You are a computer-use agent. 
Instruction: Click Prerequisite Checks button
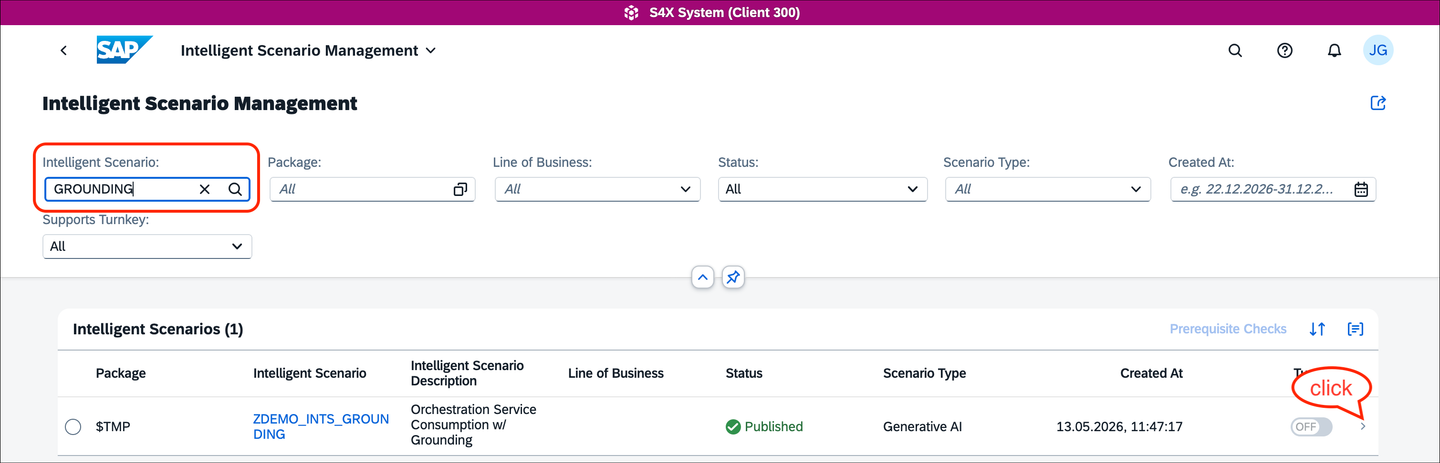click(x=1228, y=329)
